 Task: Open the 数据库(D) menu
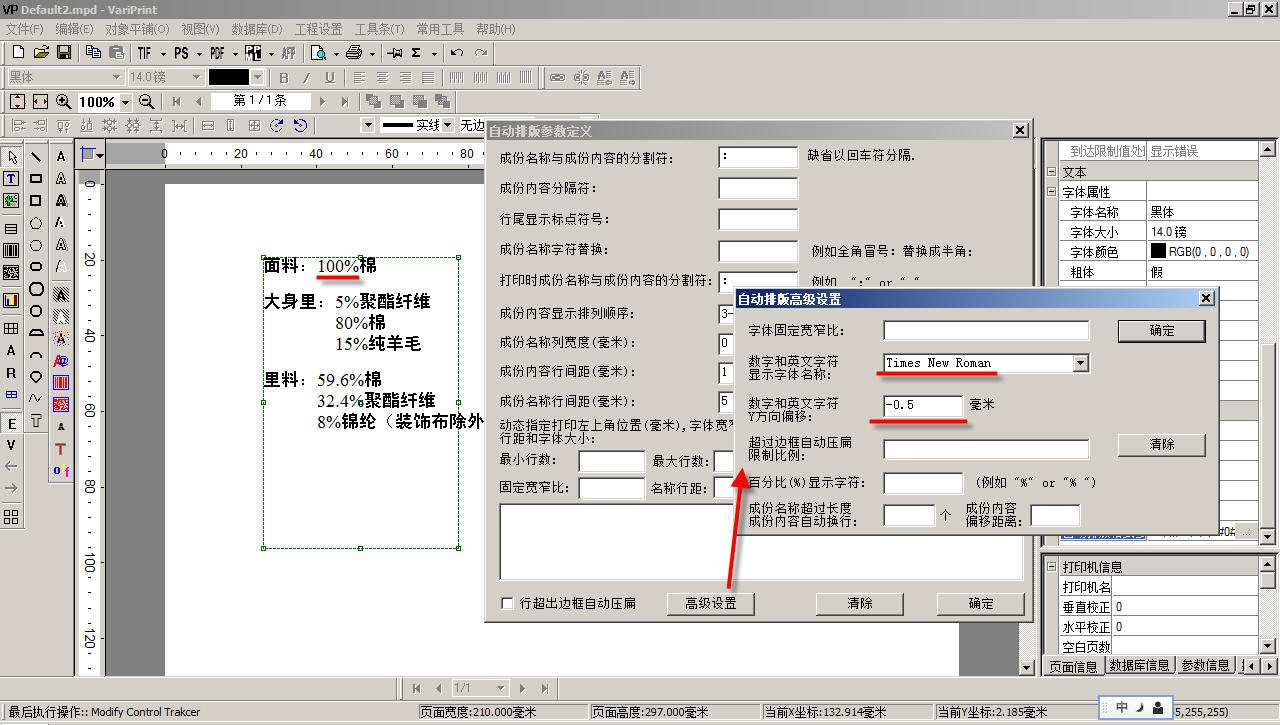[x=258, y=29]
